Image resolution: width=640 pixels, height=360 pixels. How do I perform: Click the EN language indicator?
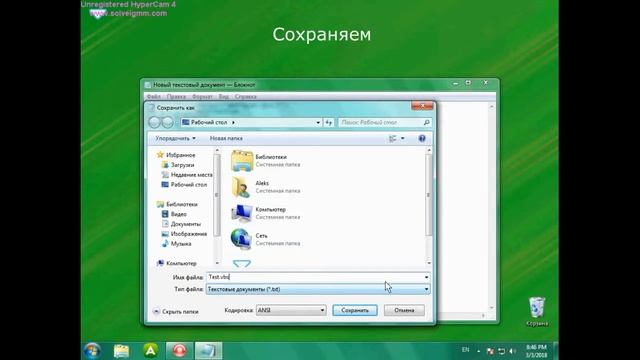465,350
